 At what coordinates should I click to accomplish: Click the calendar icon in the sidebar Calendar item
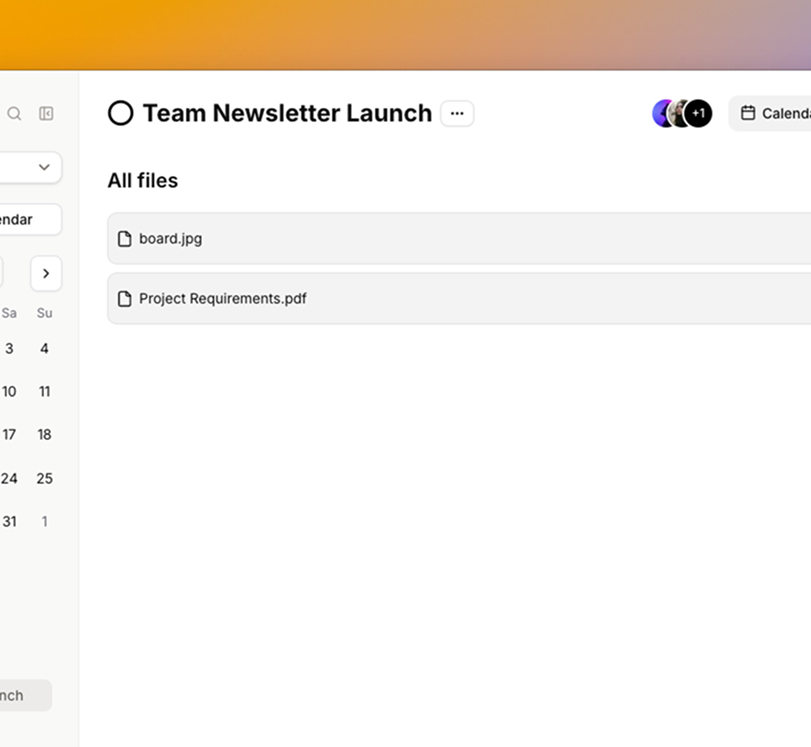coord(2,220)
